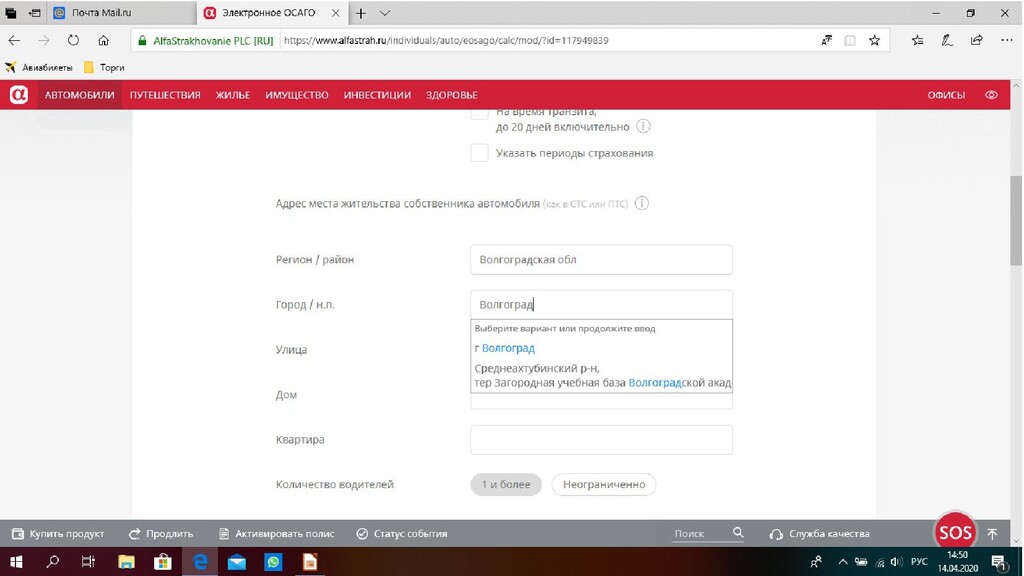Open Task View on taskbar

point(88,562)
